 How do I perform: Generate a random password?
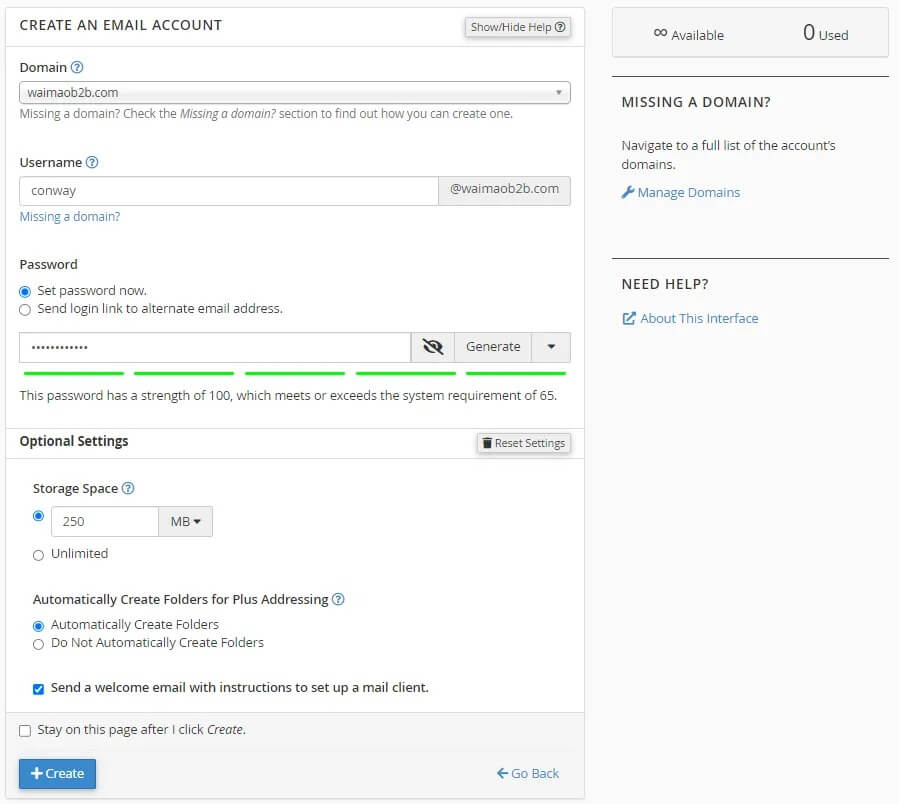(x=493, y=347)
